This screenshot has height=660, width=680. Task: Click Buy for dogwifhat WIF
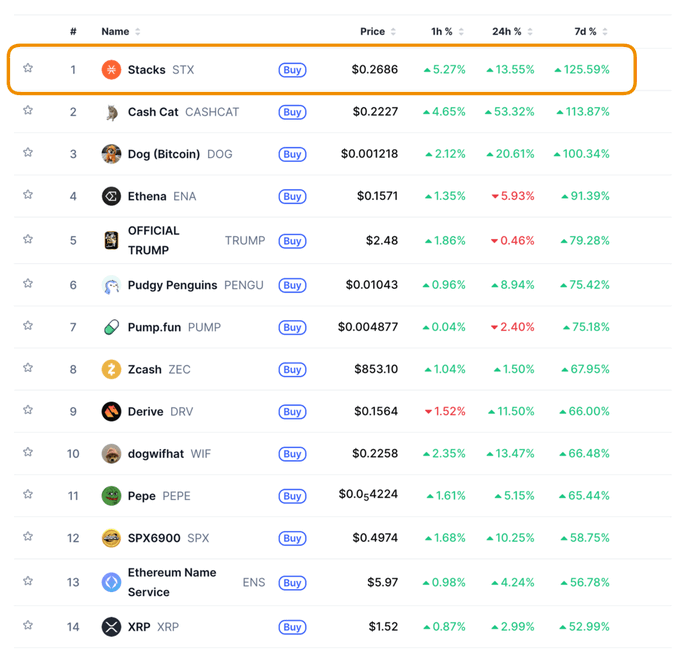(292, 454)
